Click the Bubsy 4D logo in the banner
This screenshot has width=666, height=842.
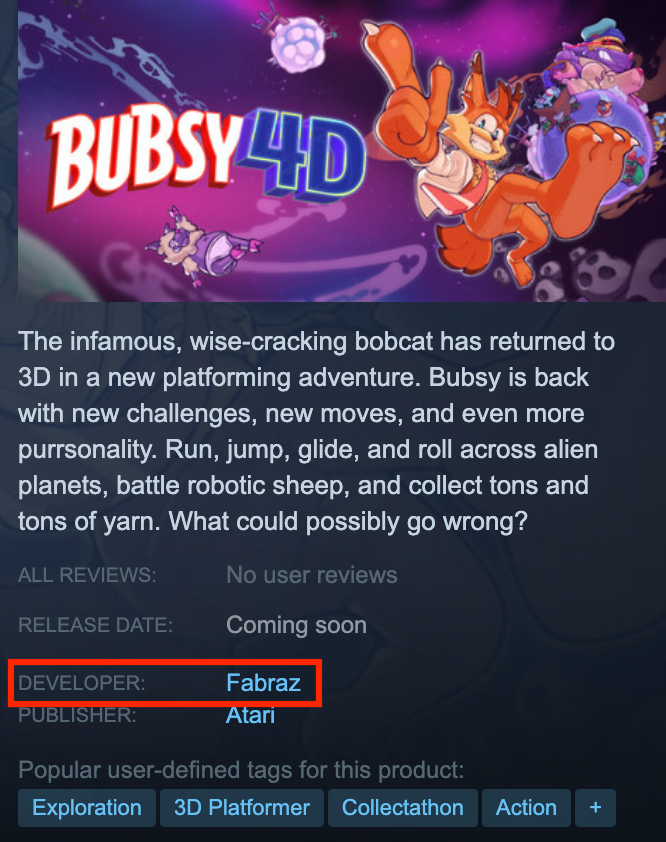point(207,156)
